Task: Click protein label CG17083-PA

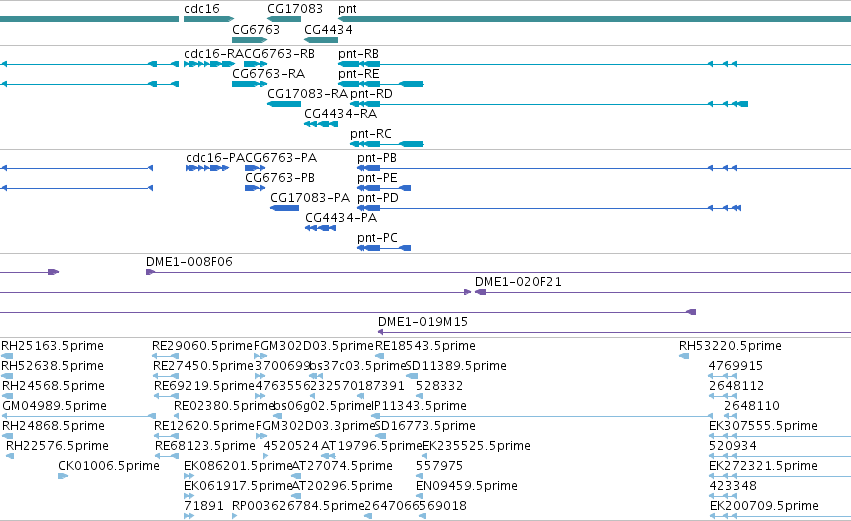Action: coord(310,198)
